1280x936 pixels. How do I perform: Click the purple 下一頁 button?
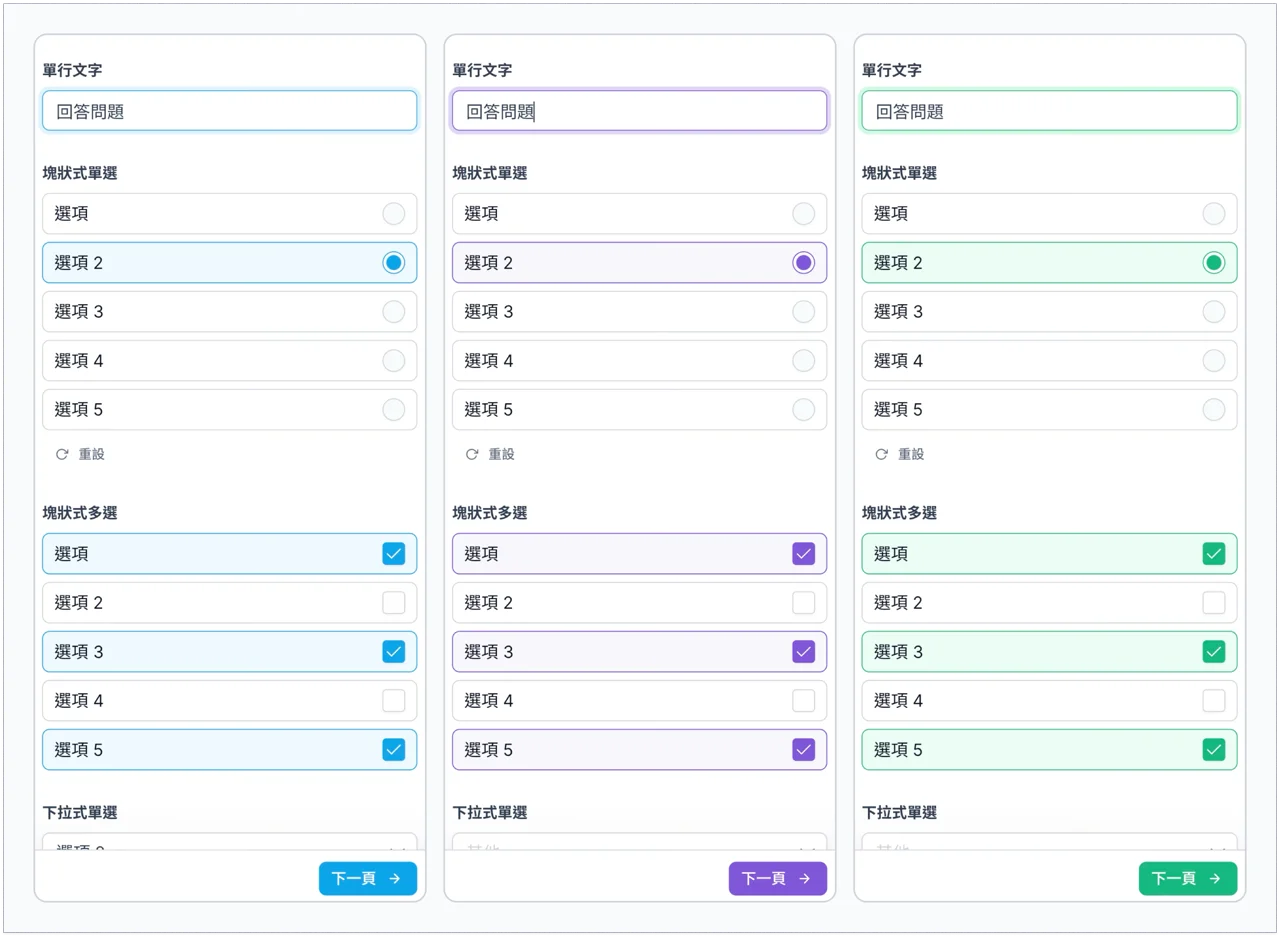[x=778, y=878]
